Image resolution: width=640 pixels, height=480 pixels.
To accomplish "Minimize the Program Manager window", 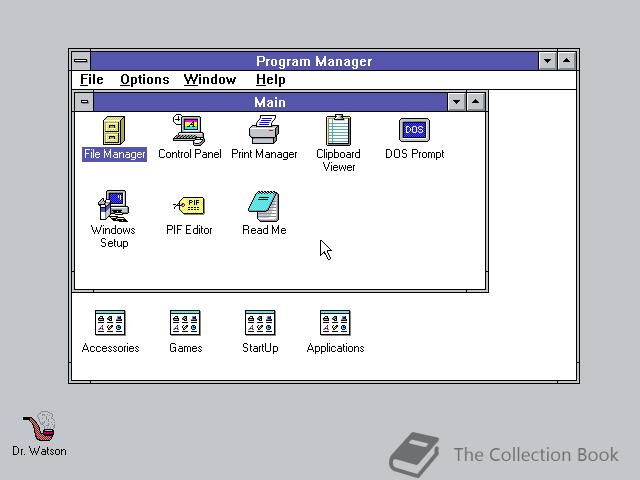I will pos(547,61).
